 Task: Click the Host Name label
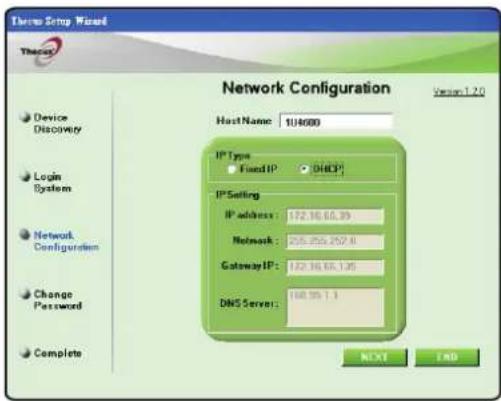(244, 120)
